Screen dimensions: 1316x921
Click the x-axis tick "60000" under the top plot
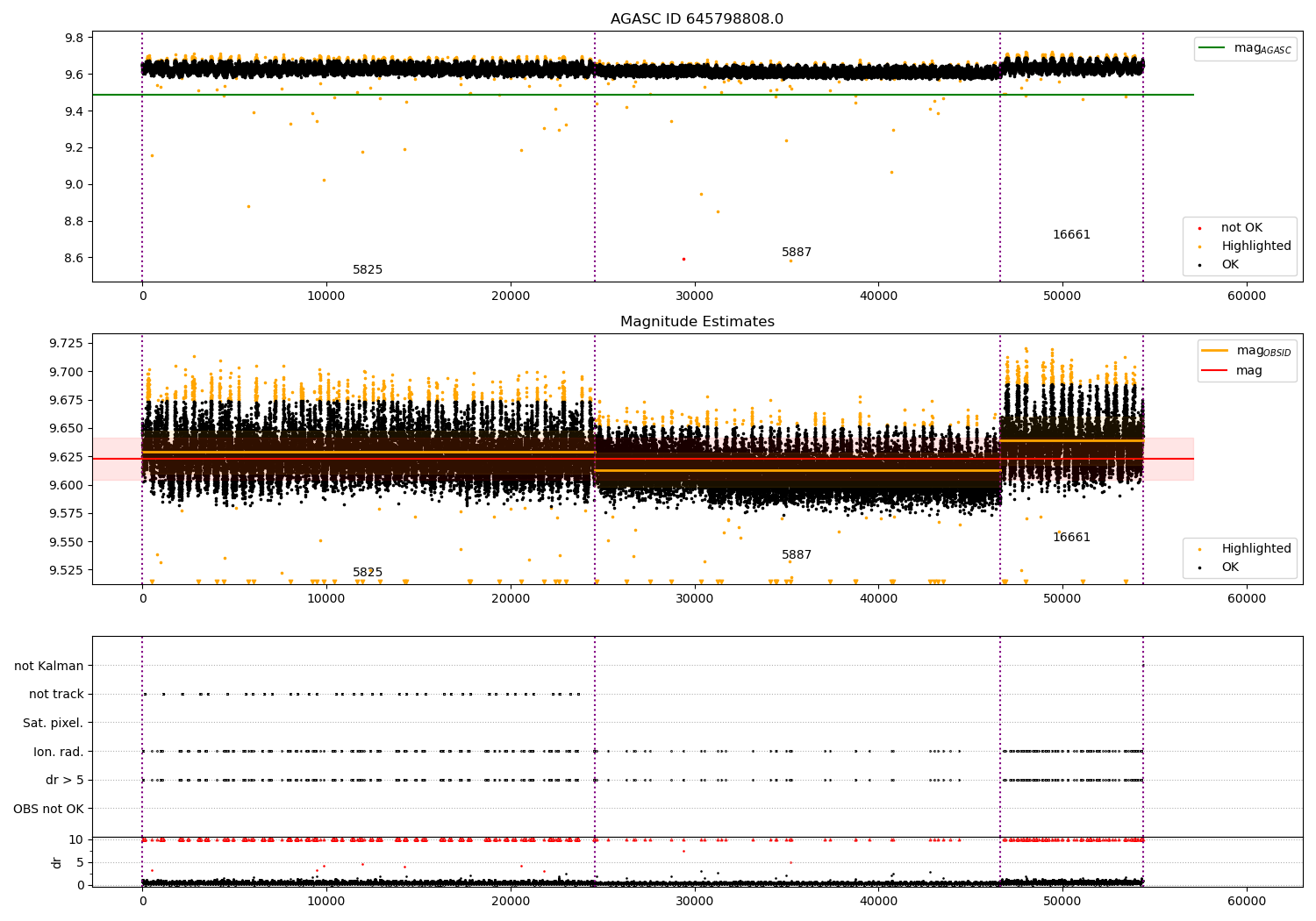coord(1246,296)
